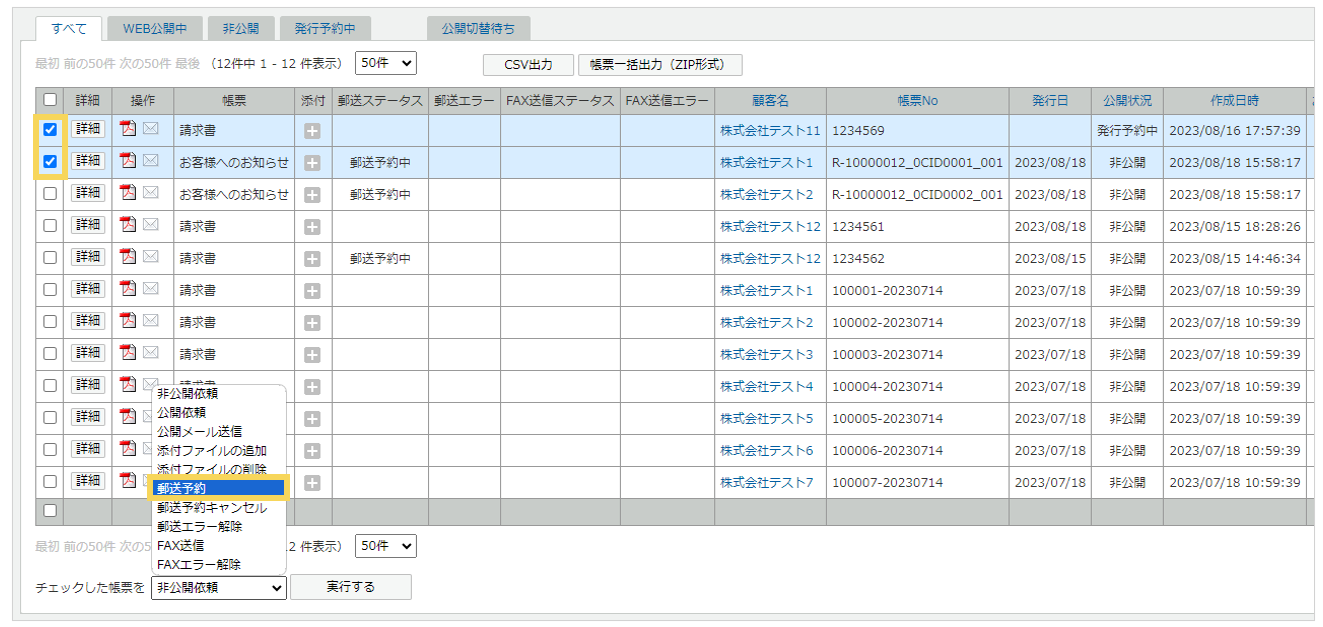Uncheck the first row's checkbox
Viewport: 1323px width, 627px height.
[x=50, y=129]
